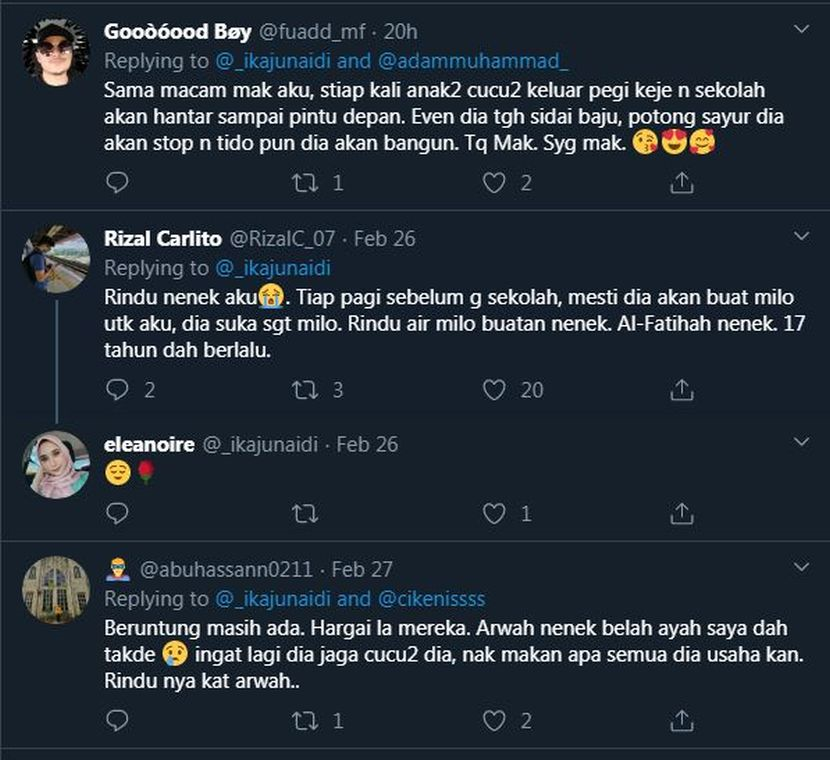The width and height of the screenshot is (830, 760).
Task: Visit the @cikenissss profile mention
Action: [x=430, y=598]
